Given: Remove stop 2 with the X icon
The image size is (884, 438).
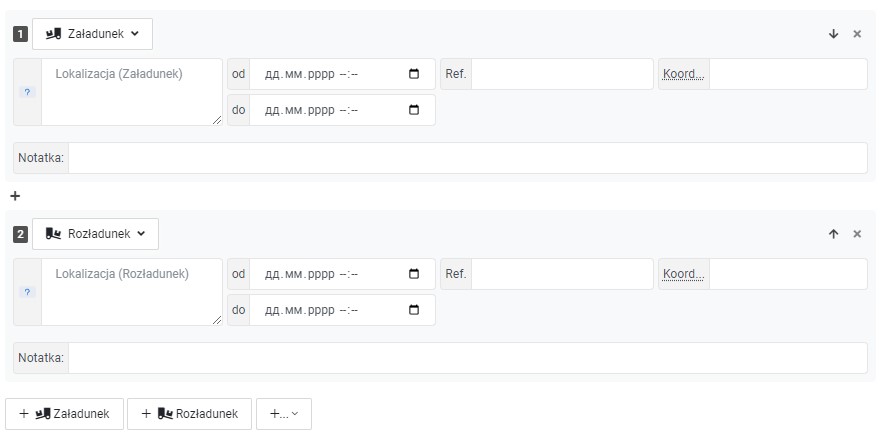Looking at the screenshot, I should point(857,234).
